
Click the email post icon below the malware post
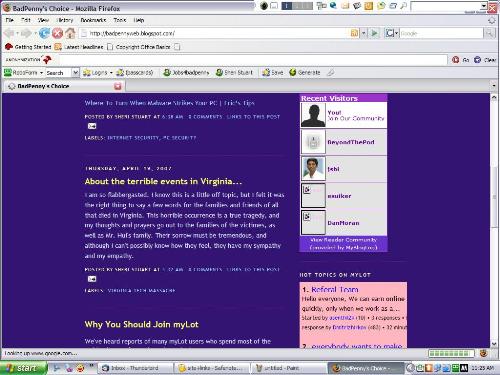pos(92,126)
